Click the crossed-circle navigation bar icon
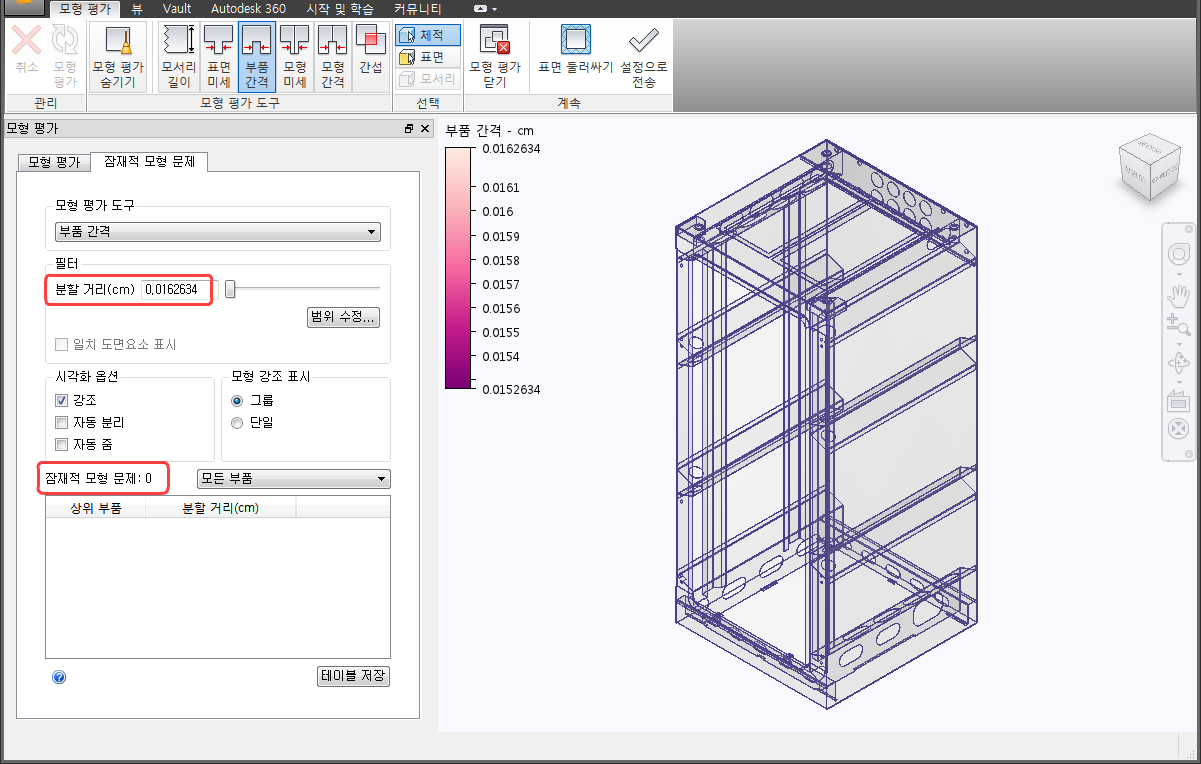The width and height of the screenshot is (1201, 764). point(1178,430)
